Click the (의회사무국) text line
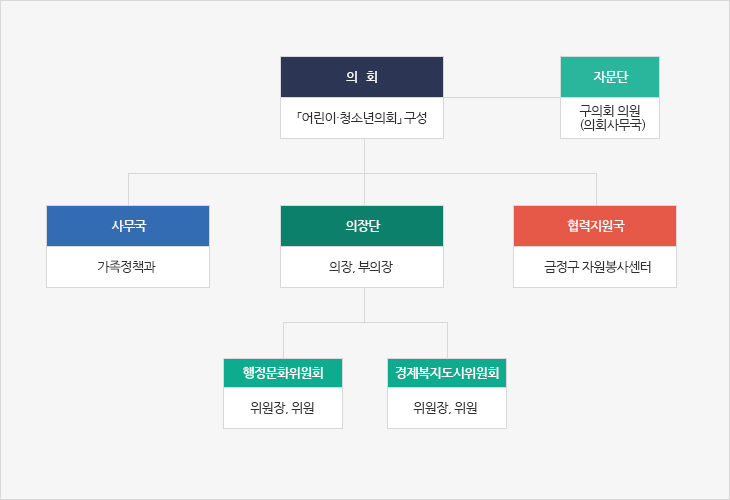Viewport: 730px width, 500px height. [x=610, y=125]
